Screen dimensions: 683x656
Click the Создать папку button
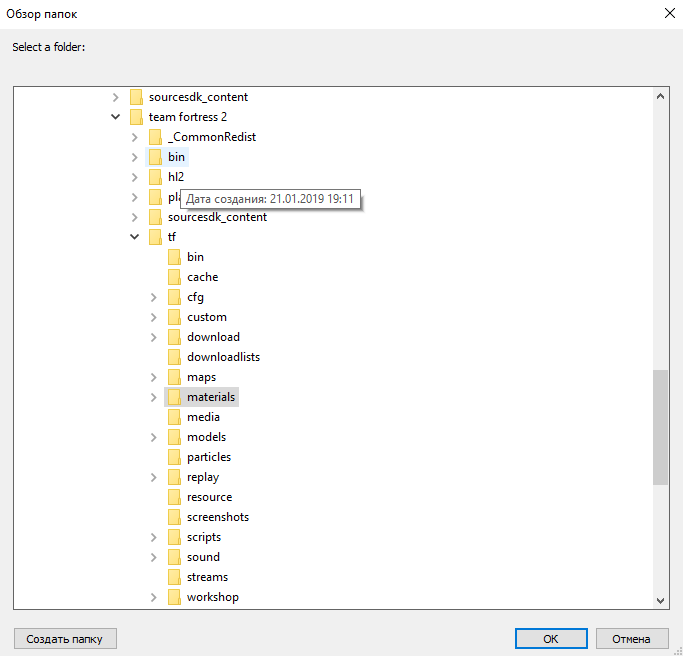(x=65, y=639)
